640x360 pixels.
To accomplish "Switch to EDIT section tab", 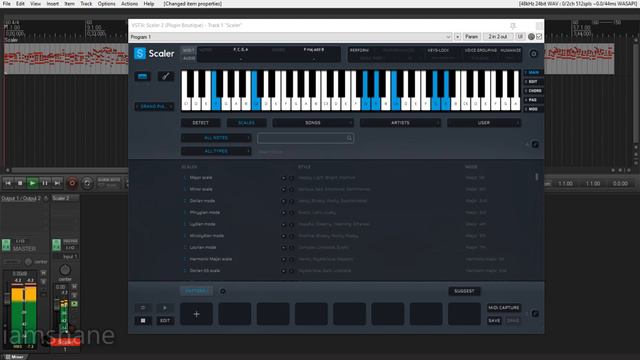I will [533, 82].
